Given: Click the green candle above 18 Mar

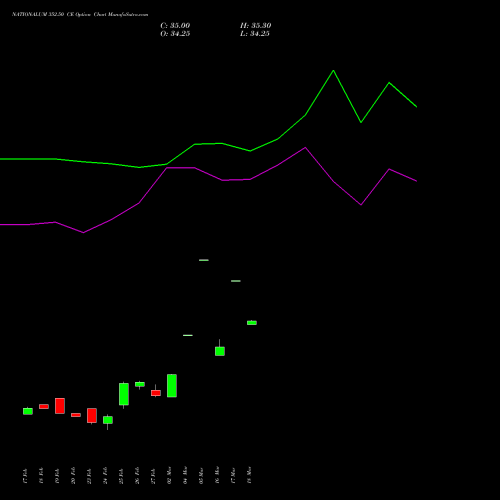Looking at the screenshot, I should click(252, 323).
